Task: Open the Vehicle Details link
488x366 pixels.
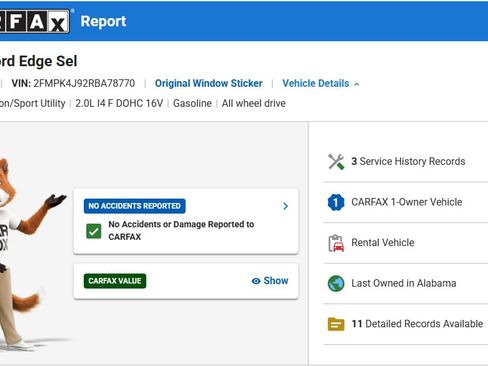Action: [316, 83]
